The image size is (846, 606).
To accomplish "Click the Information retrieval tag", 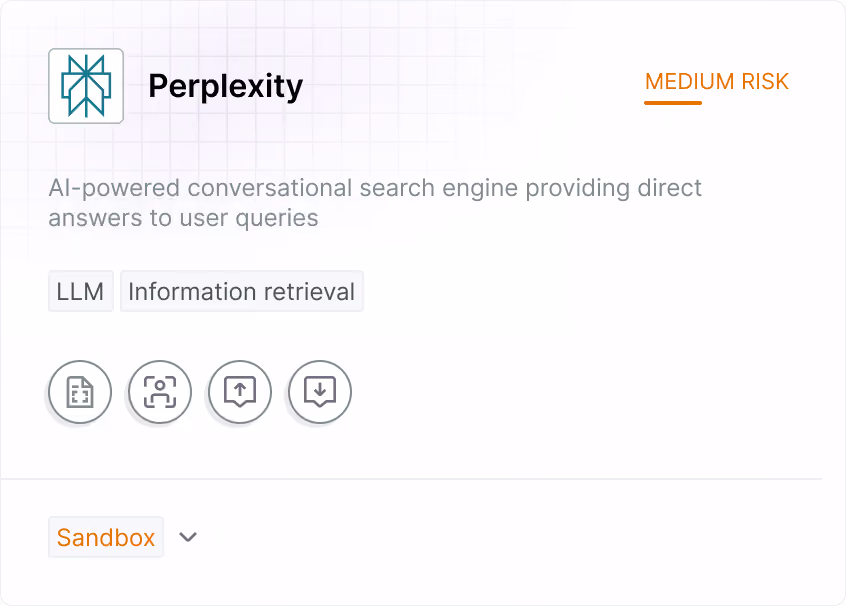I will (x=242, y=291).
